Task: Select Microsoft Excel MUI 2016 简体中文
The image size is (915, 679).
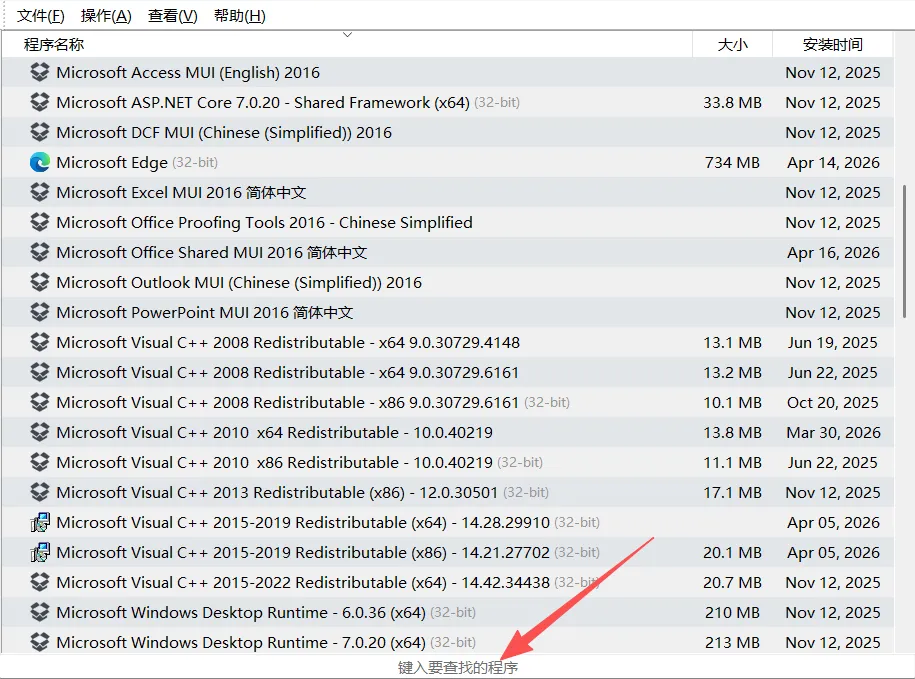Action: click(181, 192)
